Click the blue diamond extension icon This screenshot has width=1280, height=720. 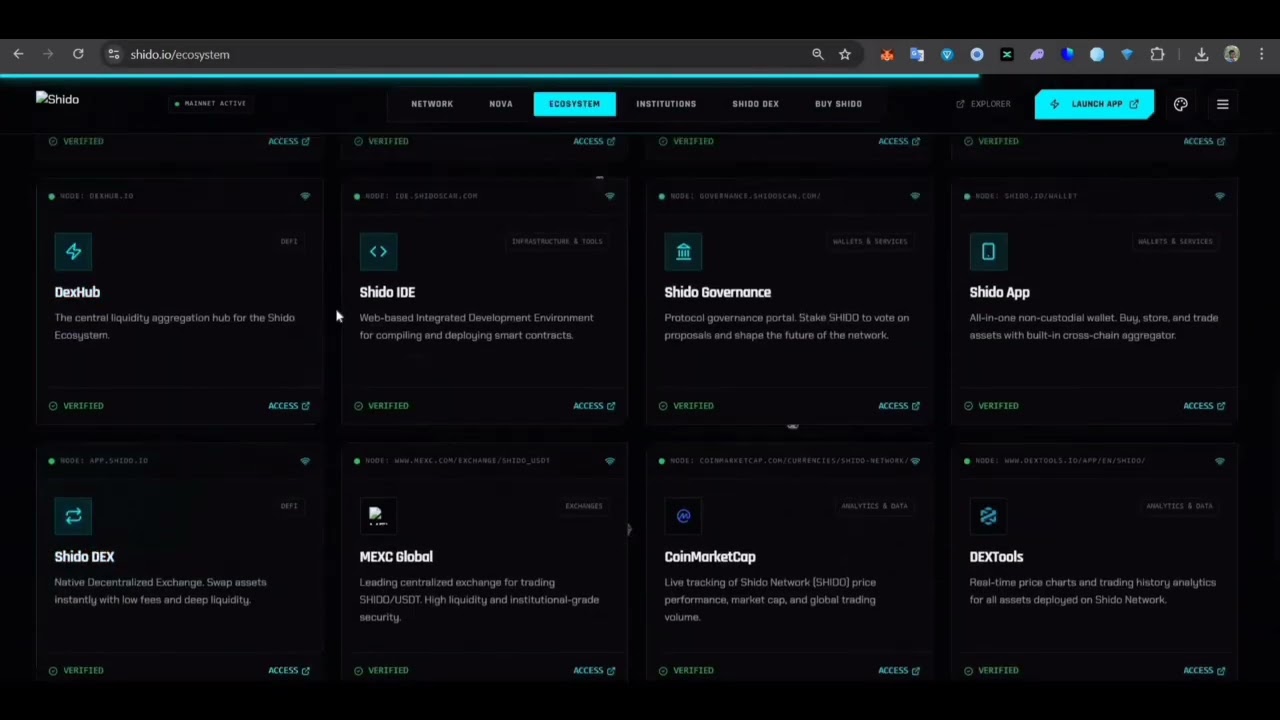pyautogui.click(x=1127, y=55)
